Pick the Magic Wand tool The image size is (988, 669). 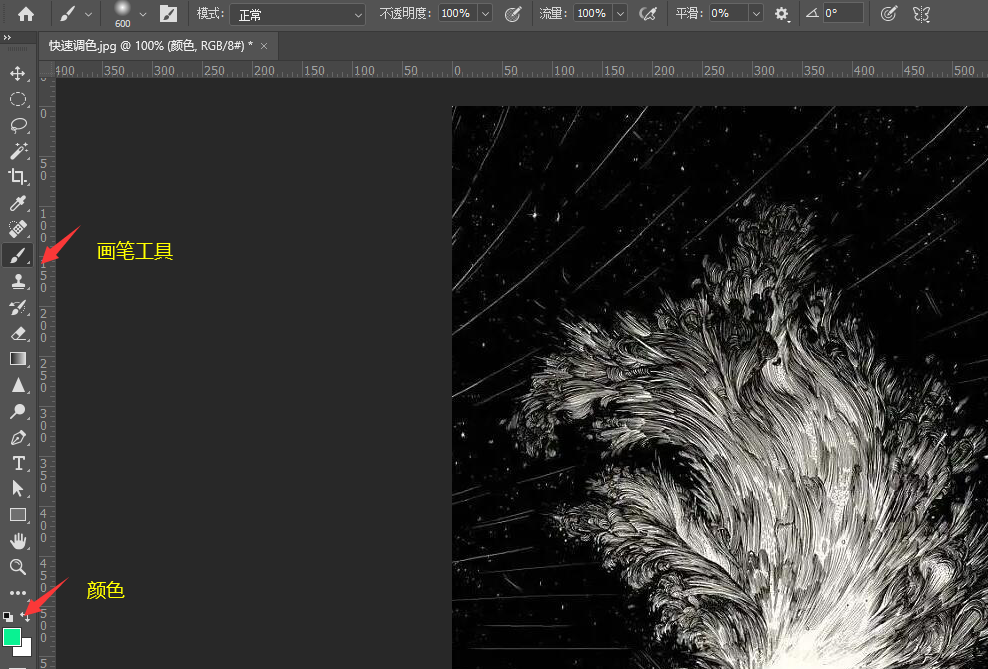[x=18, y=151]
